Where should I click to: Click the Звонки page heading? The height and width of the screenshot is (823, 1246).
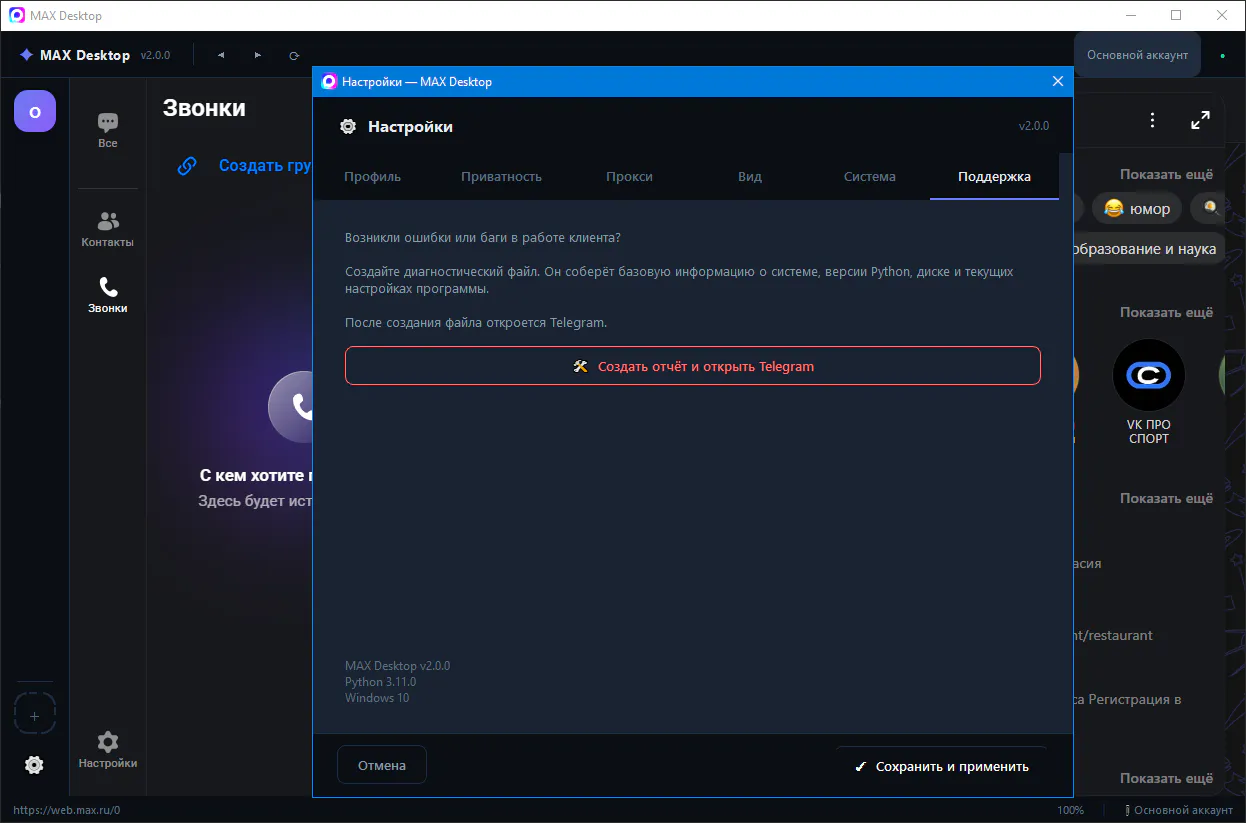tap(204, 108)
